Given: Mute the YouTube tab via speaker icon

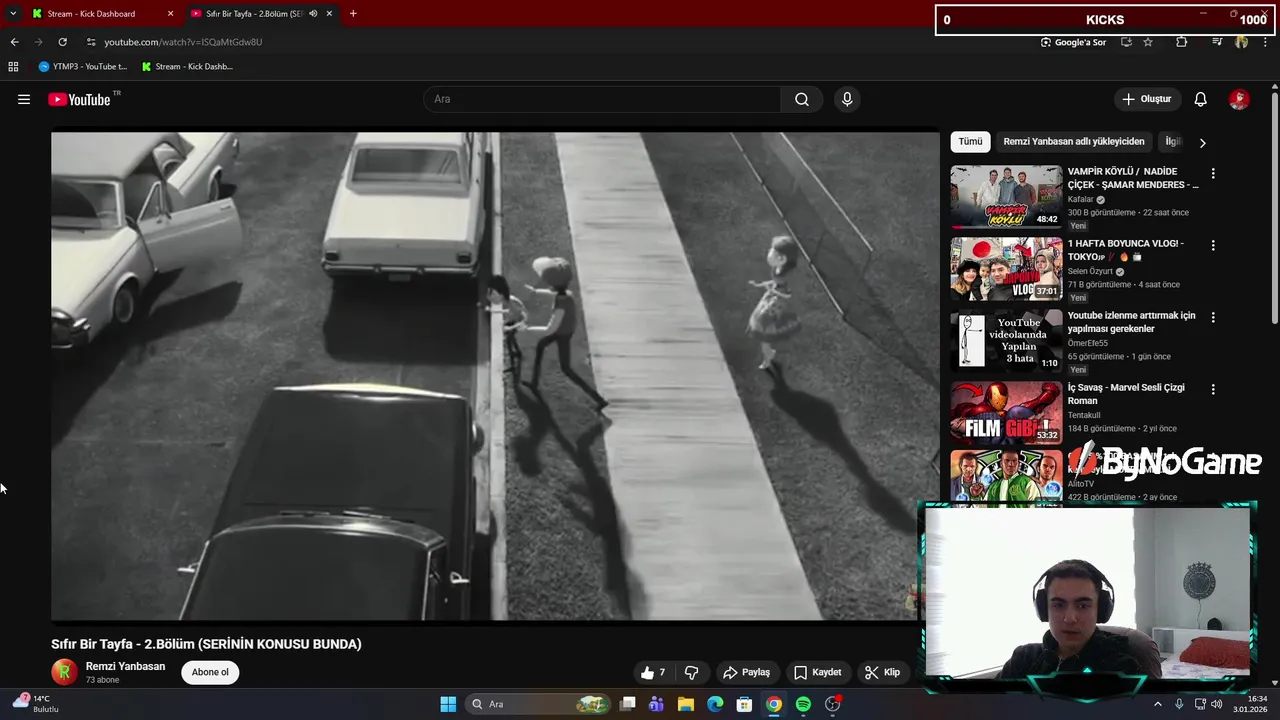Looking at the screenshot, I should (x=314, y=14).
